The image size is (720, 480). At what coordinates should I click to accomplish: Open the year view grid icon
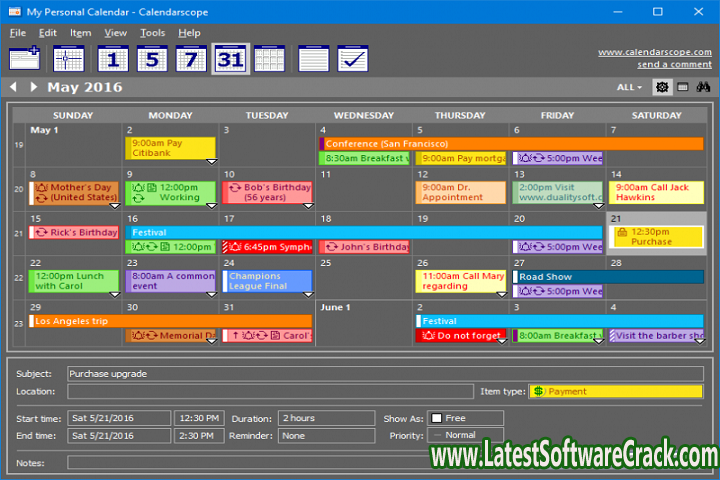coord(269,58)
